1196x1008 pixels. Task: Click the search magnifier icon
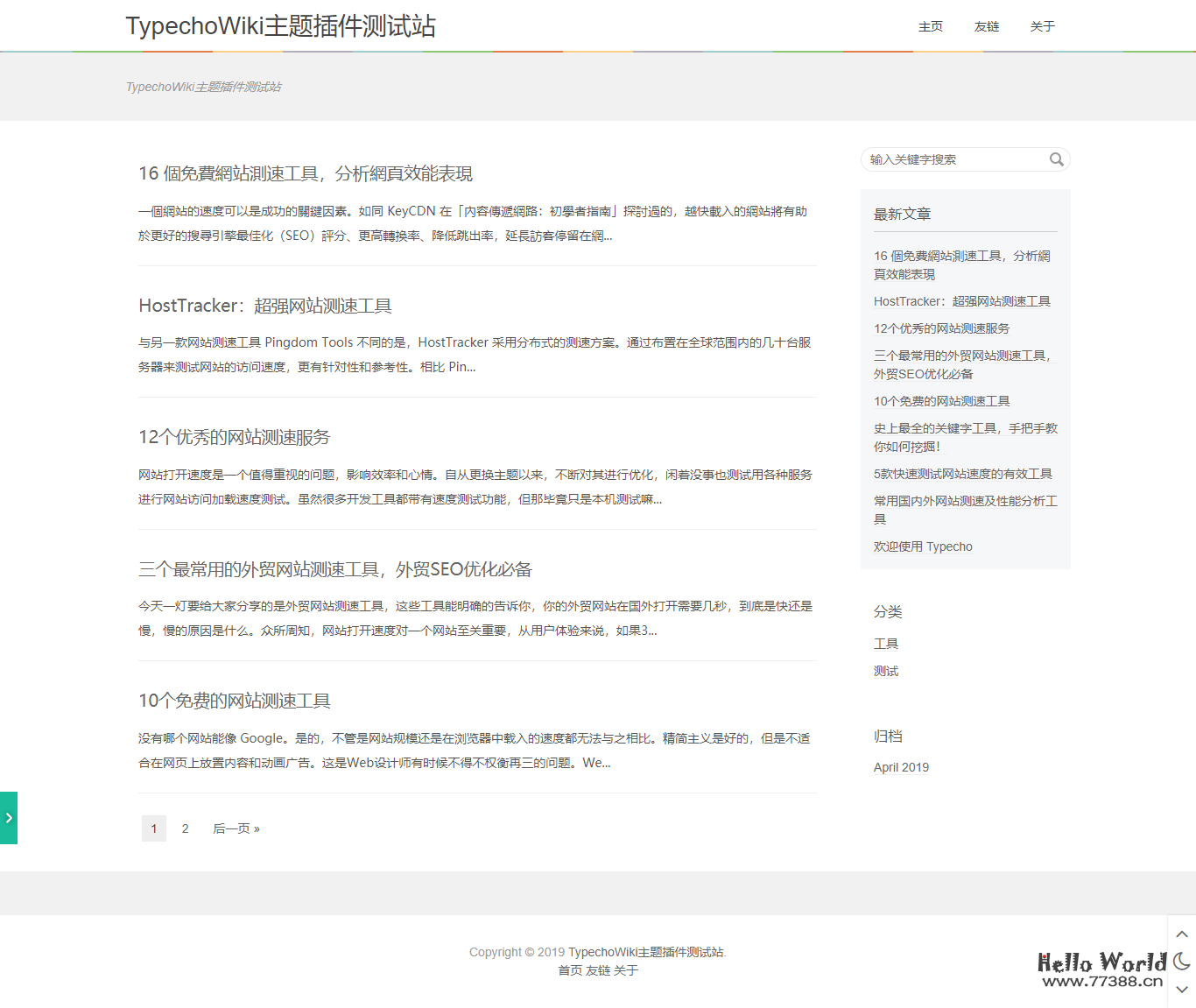click(x=1057, y=159)
